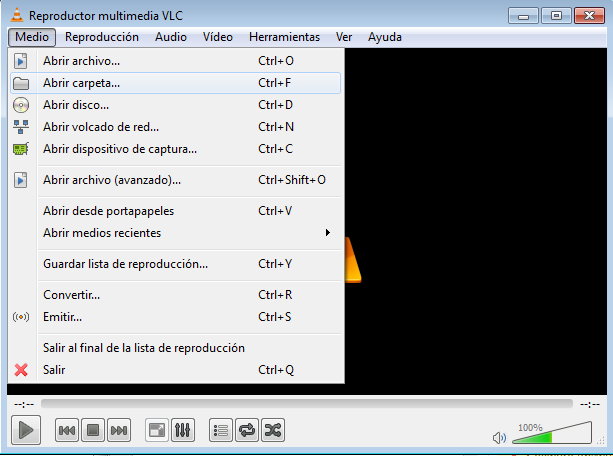
Task: Start playback with the Play button
Action: tap(26, 430)
